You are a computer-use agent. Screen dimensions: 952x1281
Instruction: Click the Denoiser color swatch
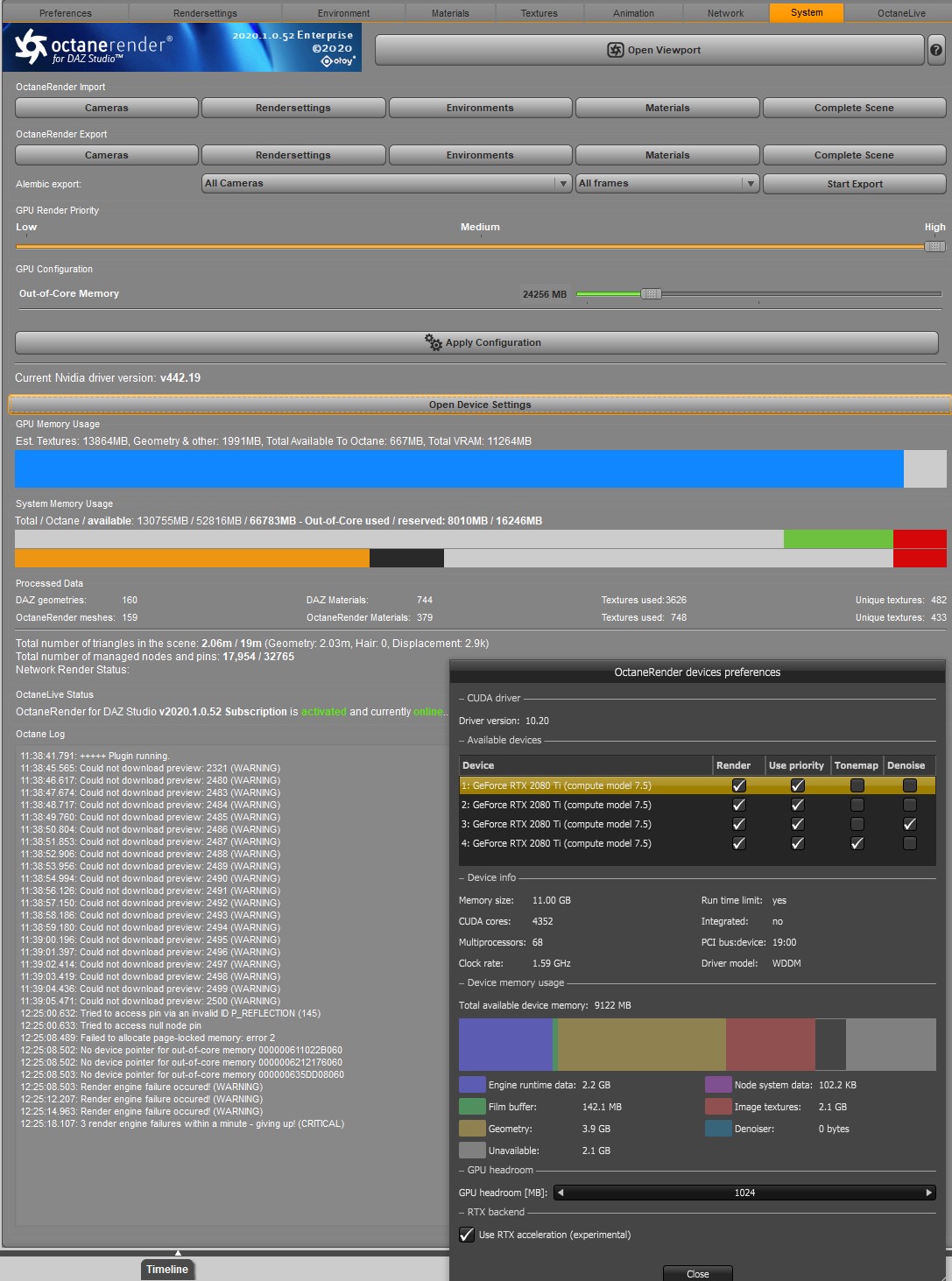pos(718,1129)
